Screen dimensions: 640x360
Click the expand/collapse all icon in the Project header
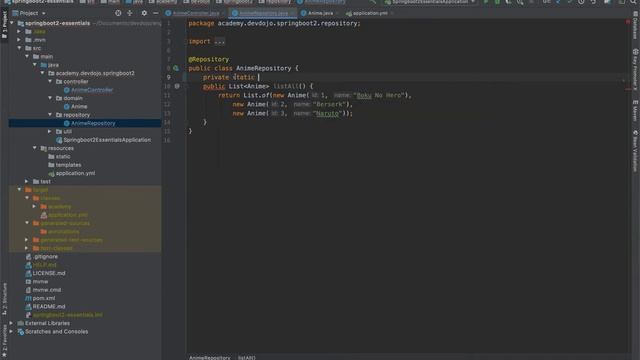coord(130,13)
